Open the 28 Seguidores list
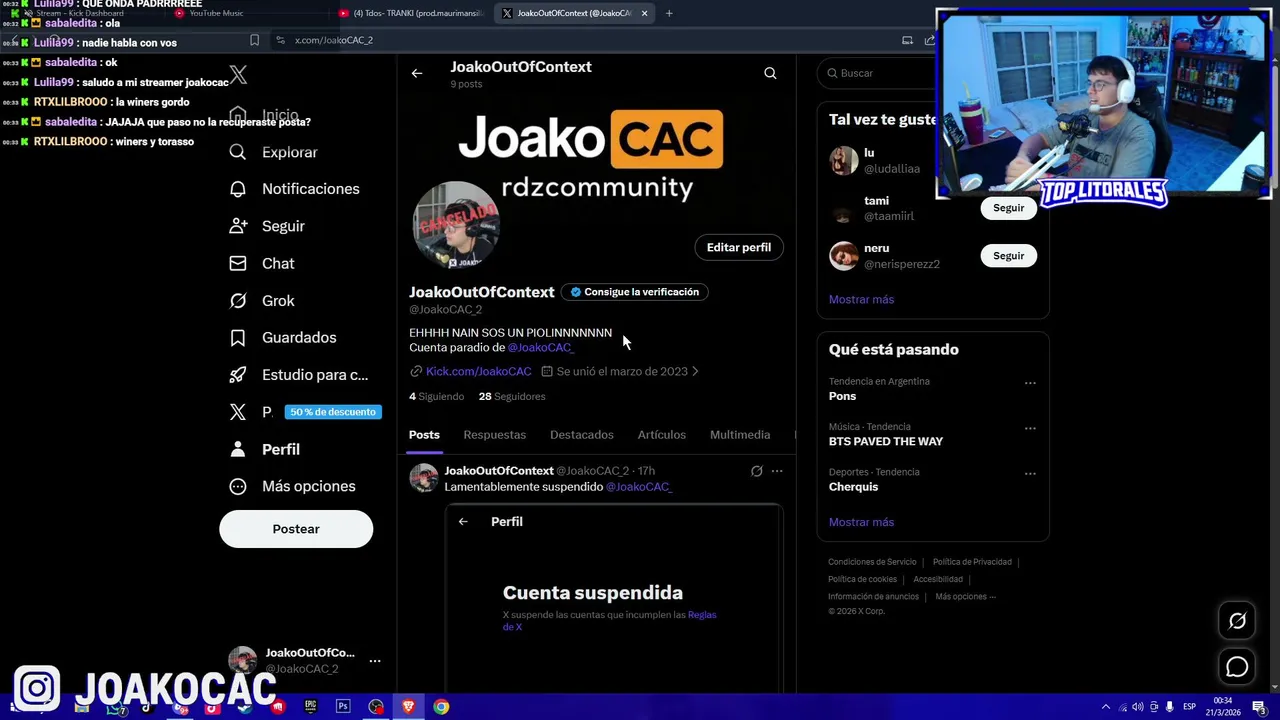Viewport: 1280px width, 720px height. 512,396
